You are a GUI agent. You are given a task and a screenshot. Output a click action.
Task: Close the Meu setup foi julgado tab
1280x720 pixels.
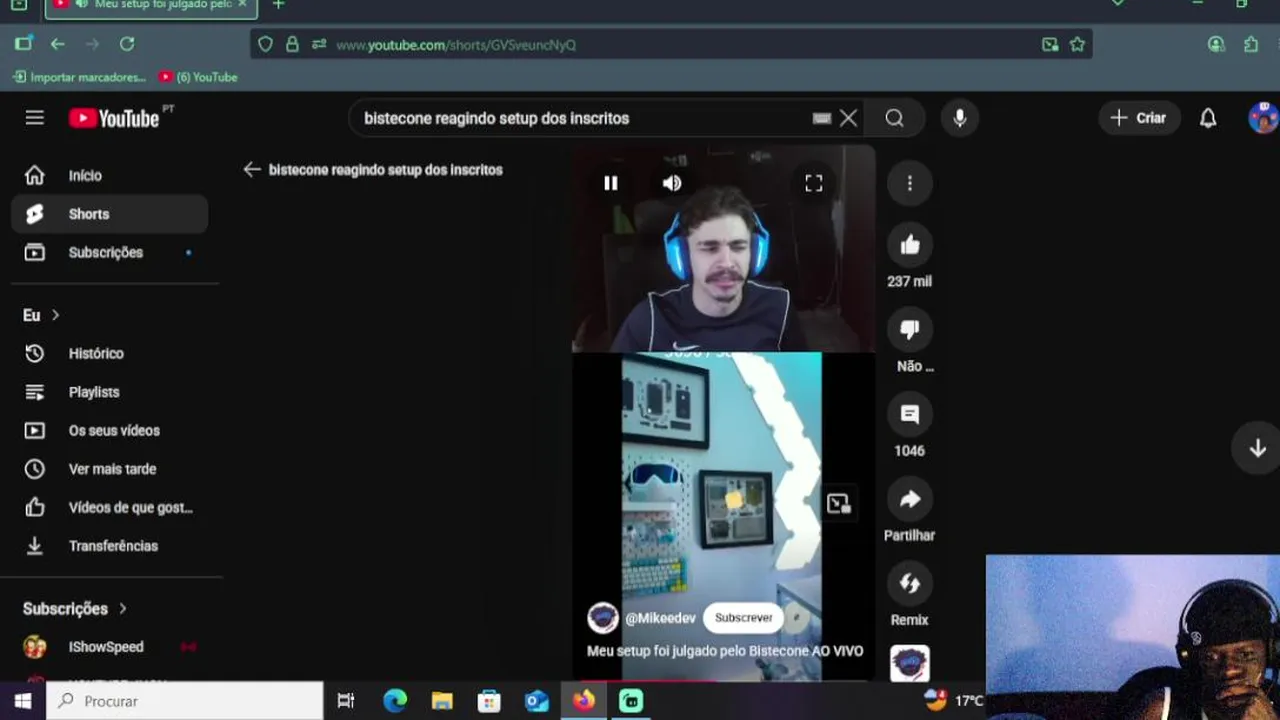[x=242, y=5]
